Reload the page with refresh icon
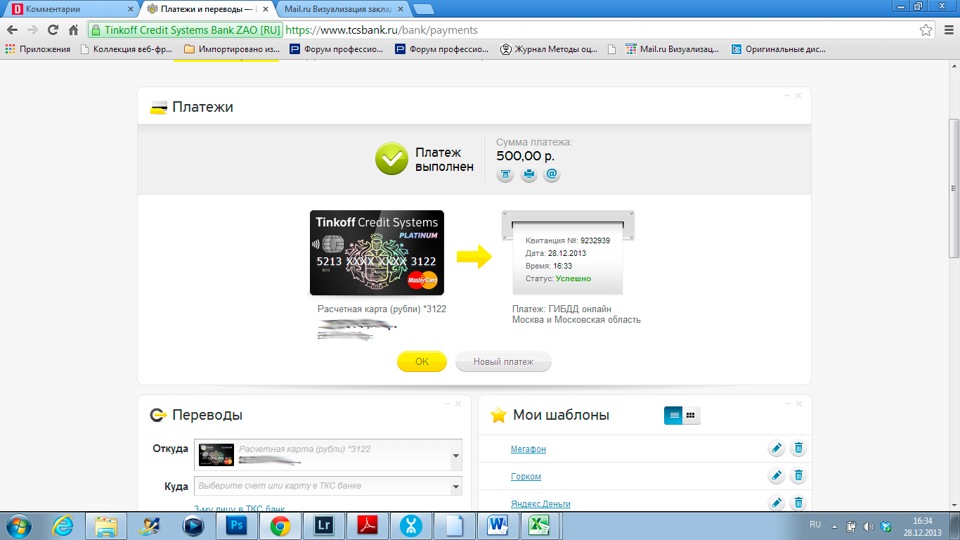This screenshot has height=540, width=960. tap(53, 30)
